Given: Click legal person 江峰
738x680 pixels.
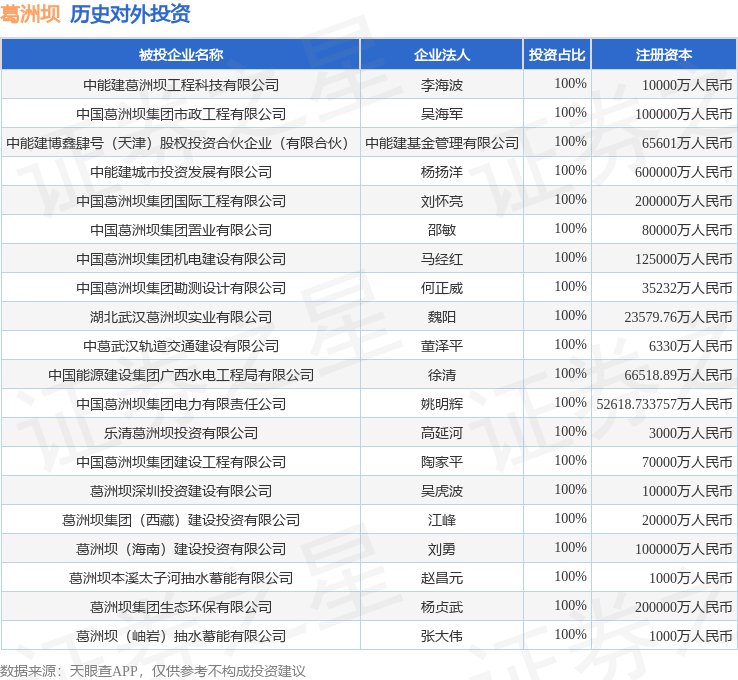Looking at the screenshot, I should (x=441, y=520).
